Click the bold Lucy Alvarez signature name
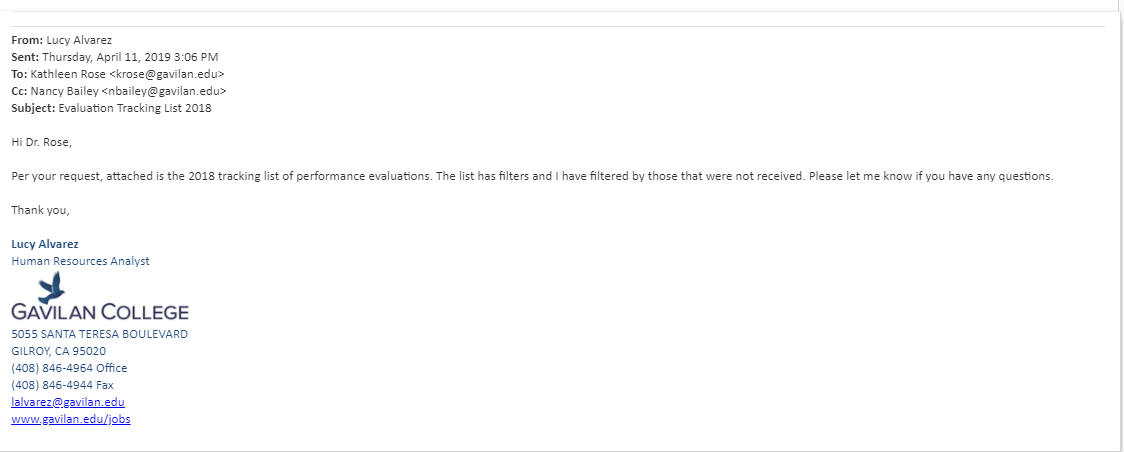The width and height of the screenshot is (1124, 452). [44, 244]
